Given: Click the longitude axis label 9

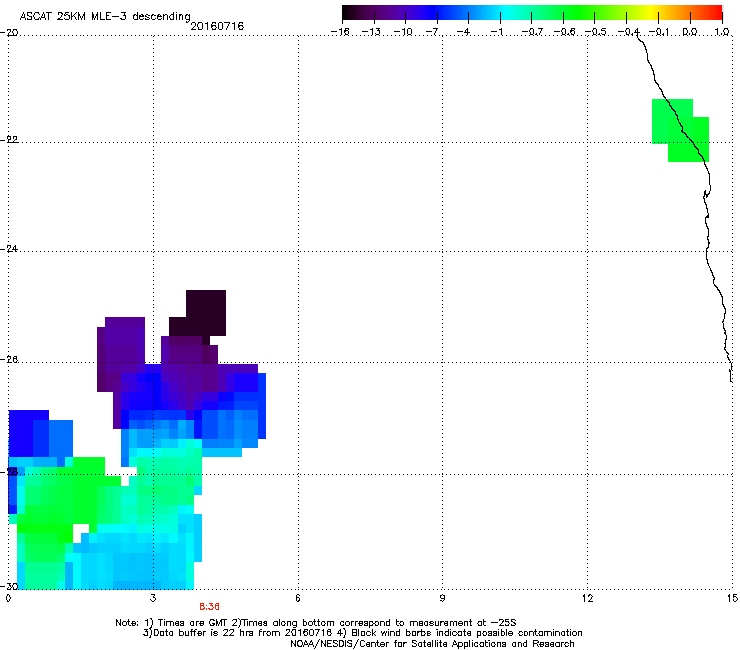Looking at the screenshot, I should click(442, 598).
